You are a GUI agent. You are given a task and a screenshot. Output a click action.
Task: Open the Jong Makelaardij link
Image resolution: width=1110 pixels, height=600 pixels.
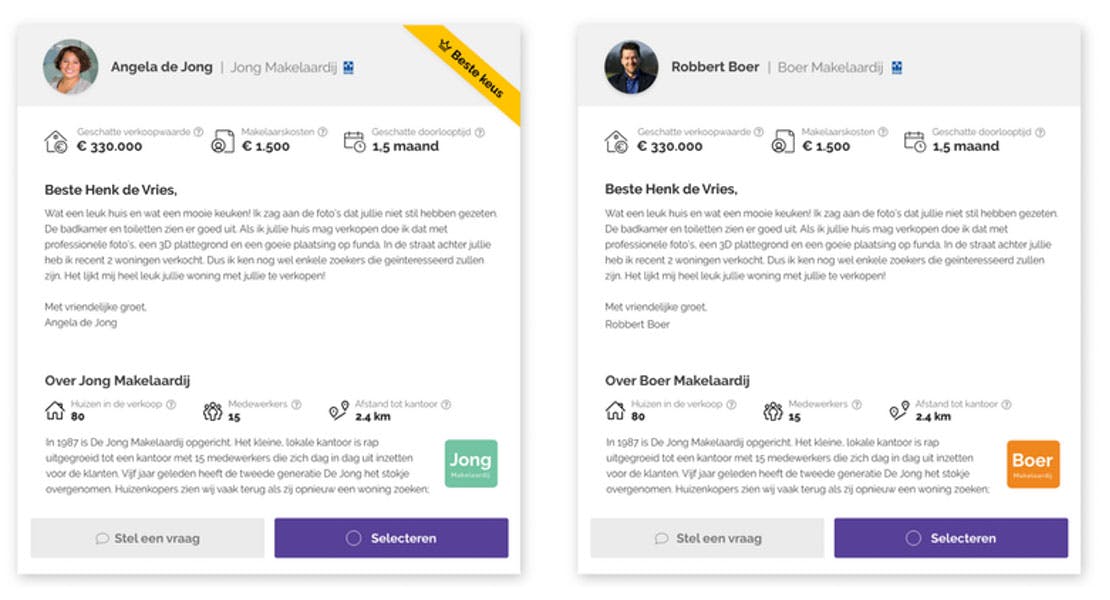pos(289,66)
